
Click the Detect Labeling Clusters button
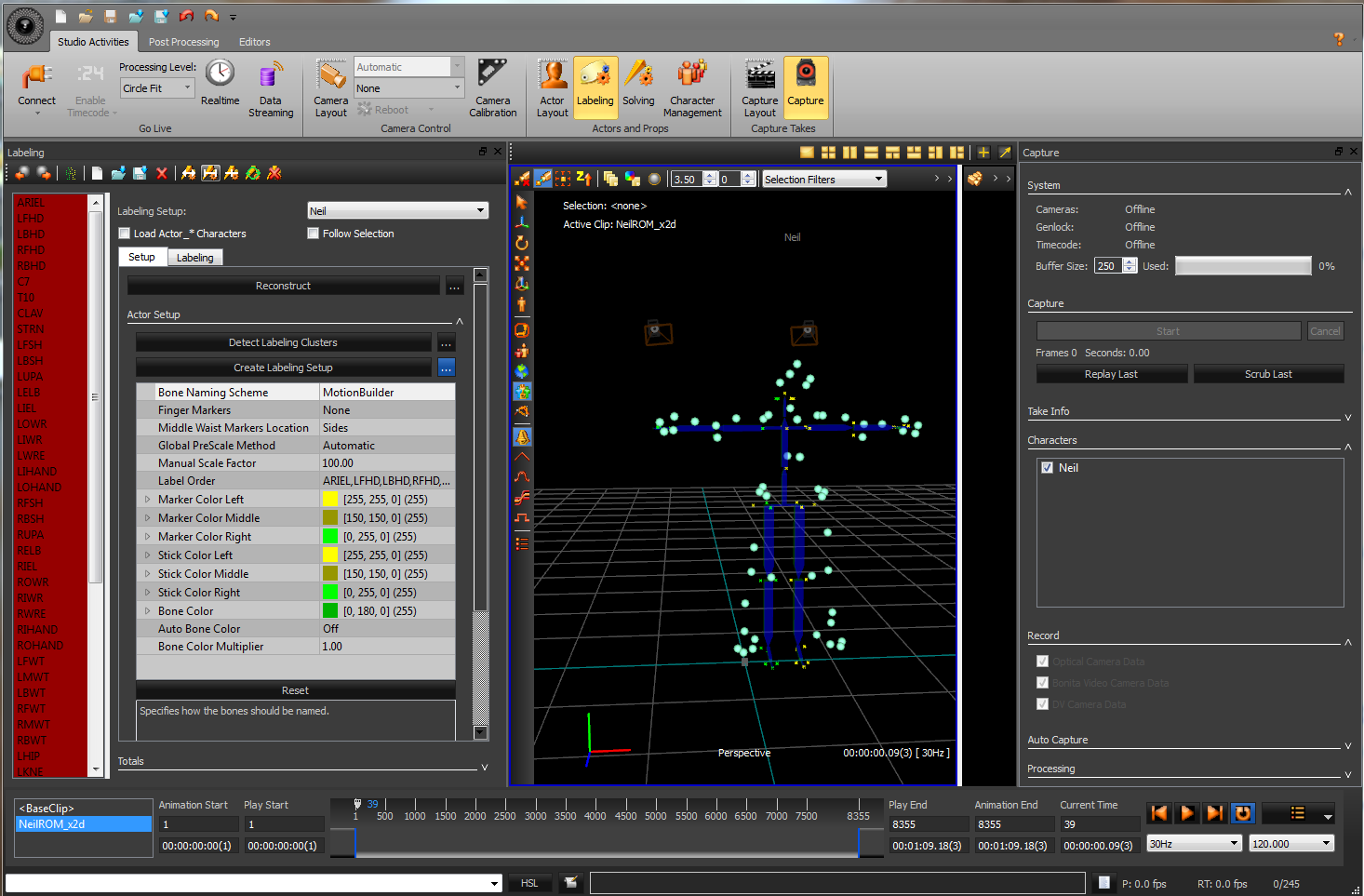click(283, 342)
